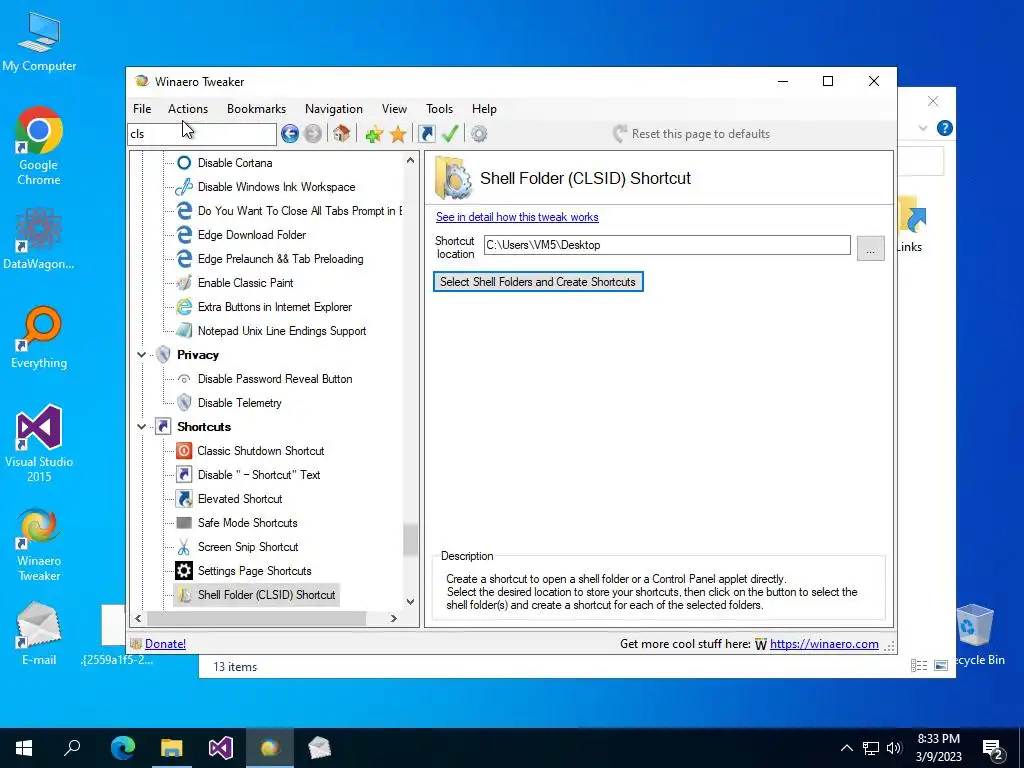Screen dimensions: 1024x768
Task: Open taskbar search magnifier
Action: click(x=72, y=747)
